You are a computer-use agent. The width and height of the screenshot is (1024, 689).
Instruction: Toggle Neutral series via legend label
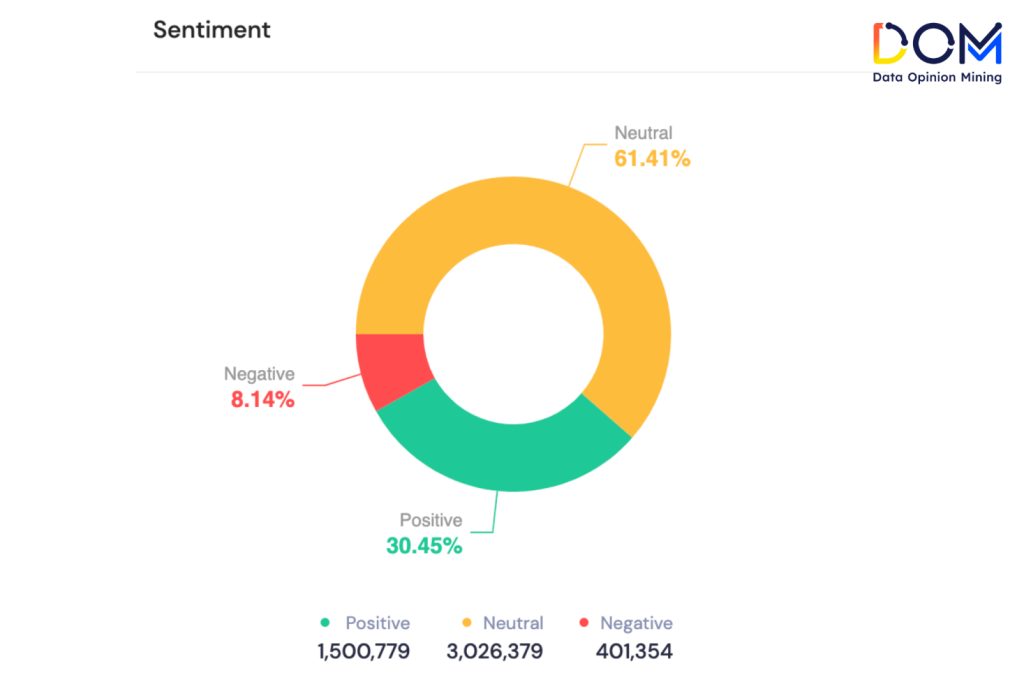(x=513, y=623)
